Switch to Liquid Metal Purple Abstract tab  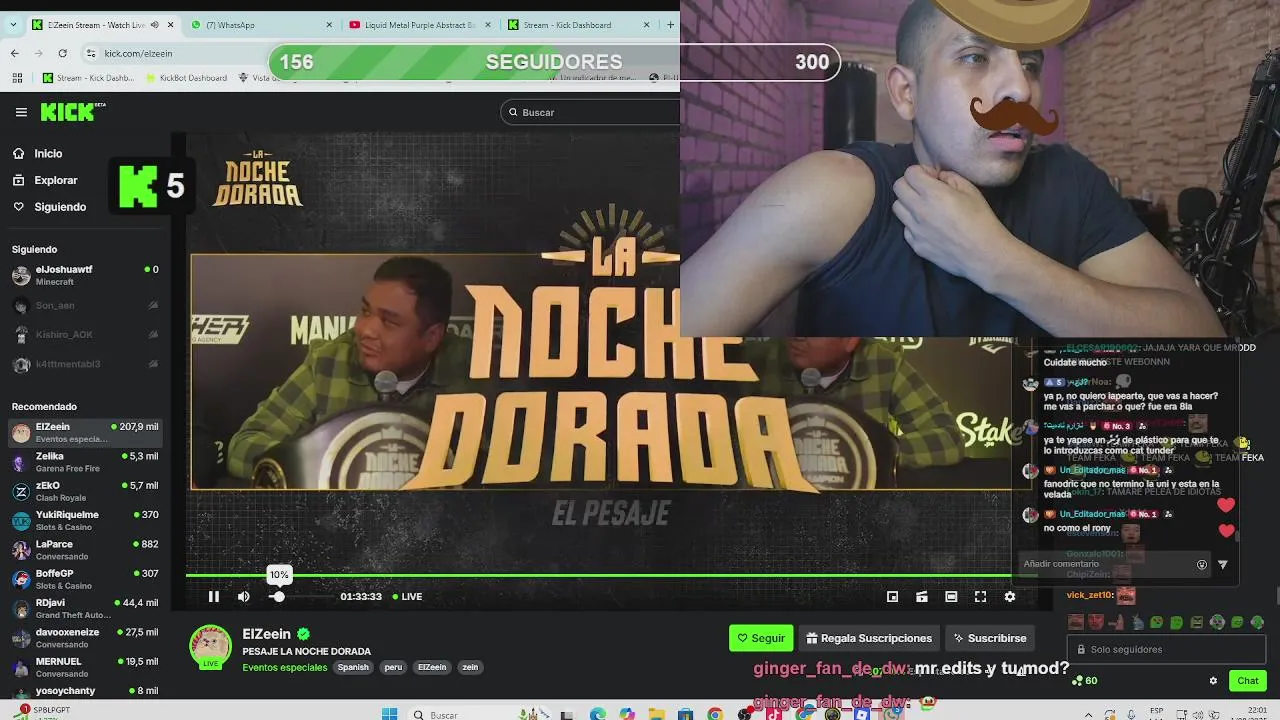click(x=418, y=25)
